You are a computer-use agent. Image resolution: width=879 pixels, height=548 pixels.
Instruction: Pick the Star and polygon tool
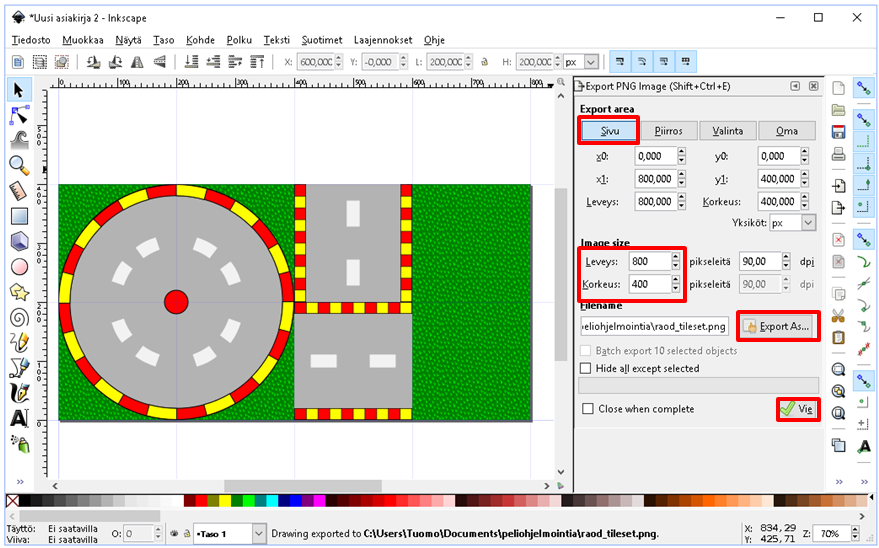click(x=18, y=292)
